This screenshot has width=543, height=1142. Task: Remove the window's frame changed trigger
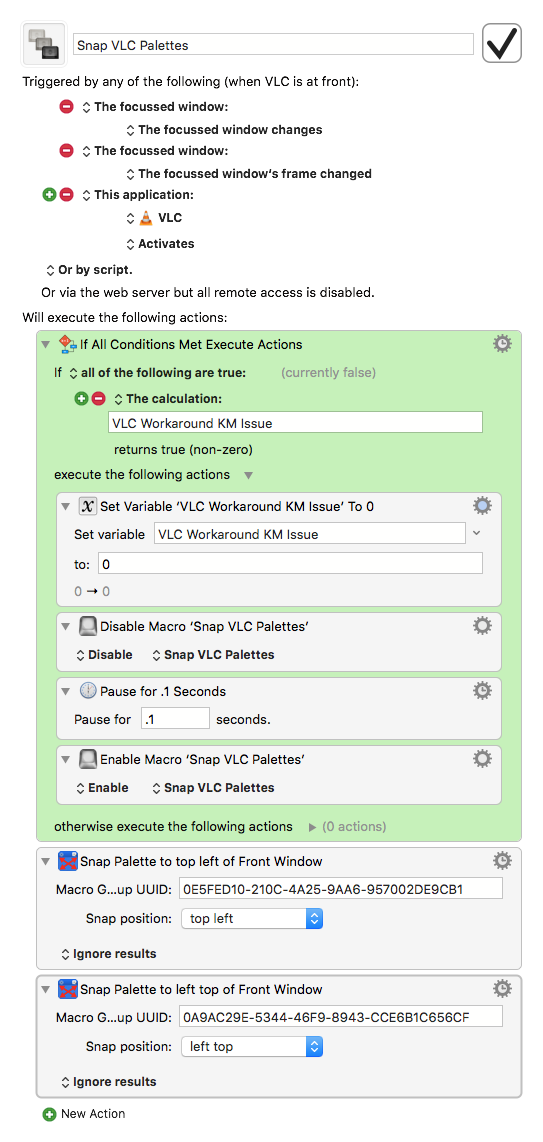[66, 151]
